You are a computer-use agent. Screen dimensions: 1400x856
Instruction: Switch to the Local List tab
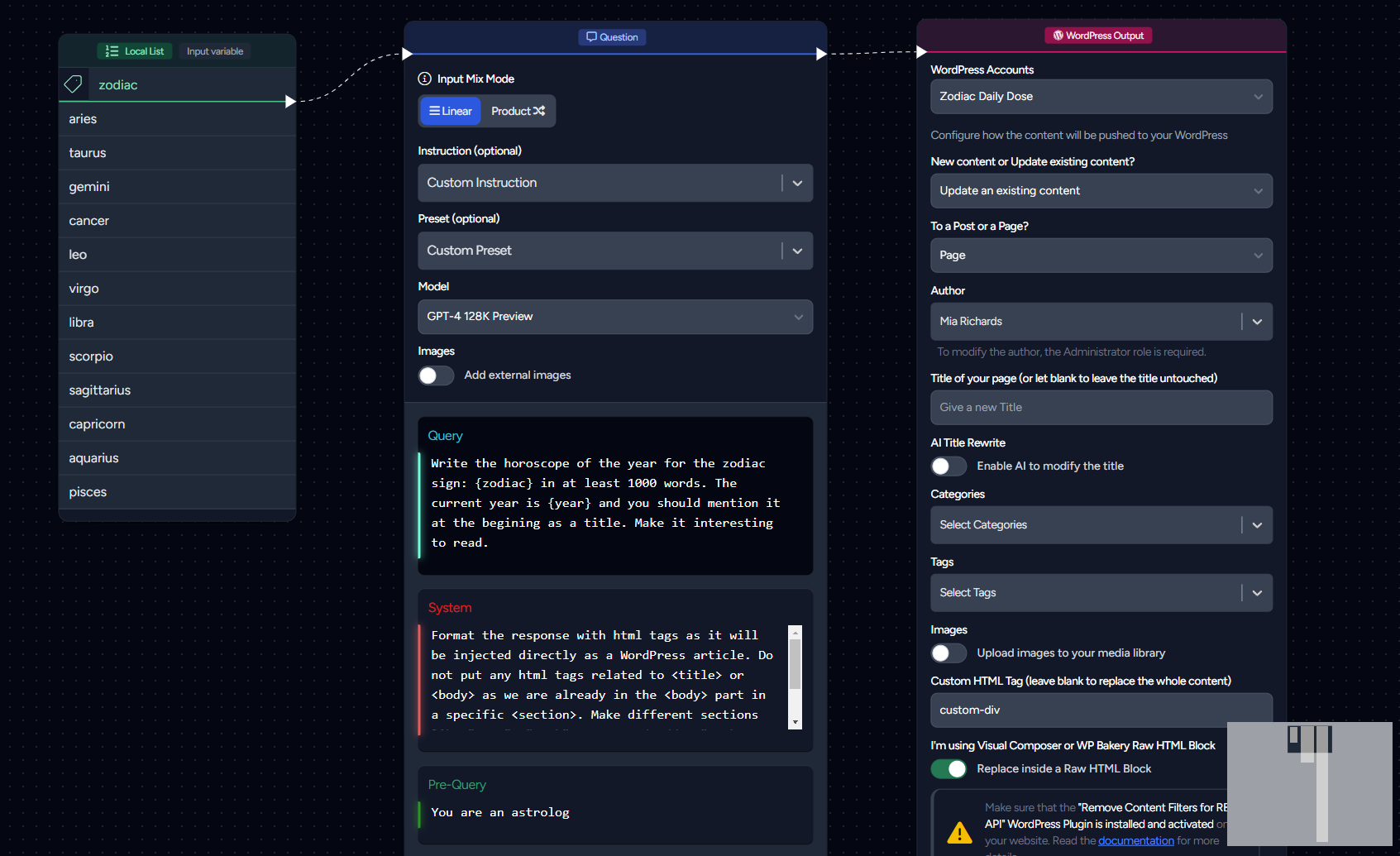coord(135,51)
